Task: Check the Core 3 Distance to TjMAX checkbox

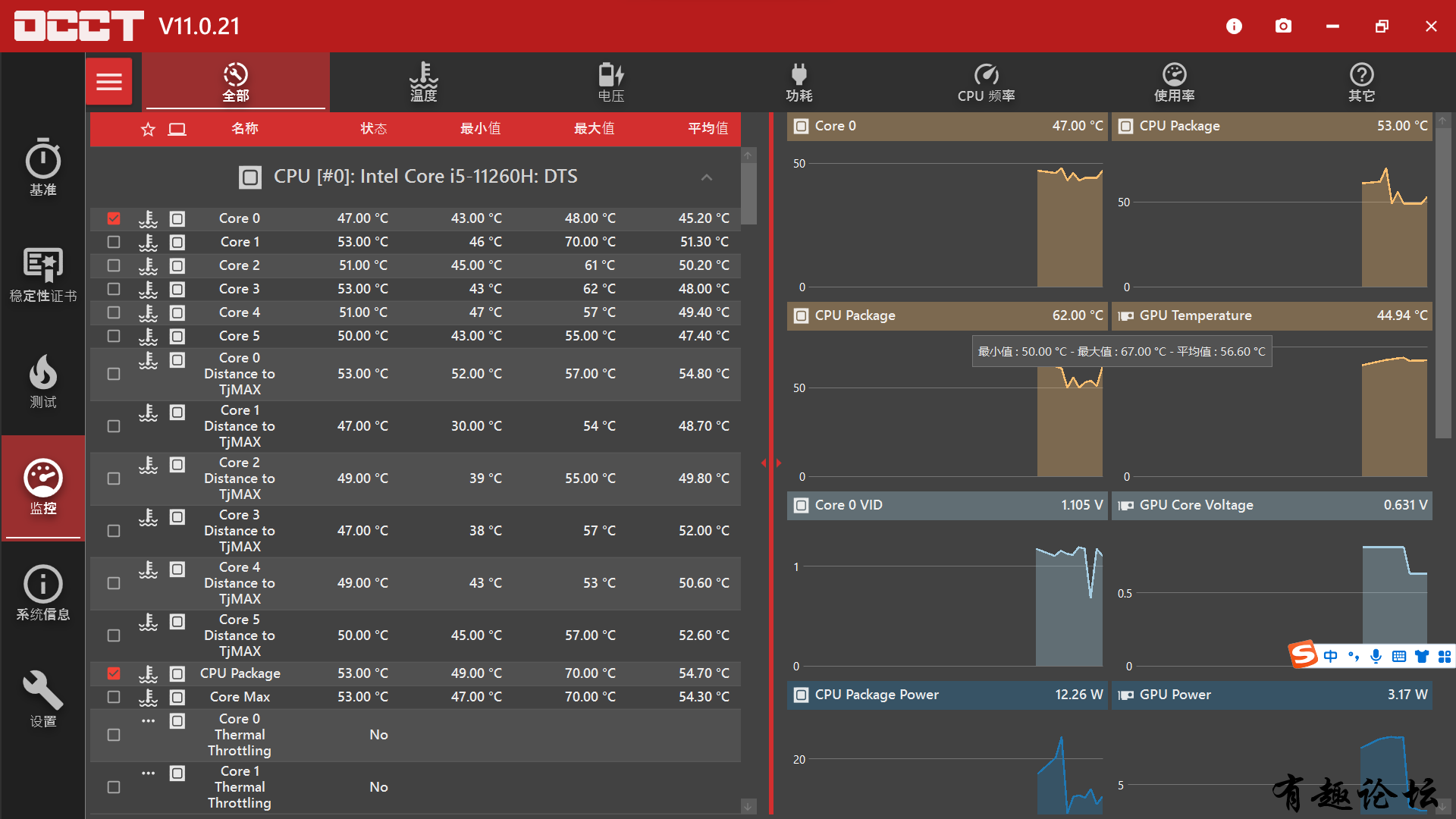Action: 114,531
